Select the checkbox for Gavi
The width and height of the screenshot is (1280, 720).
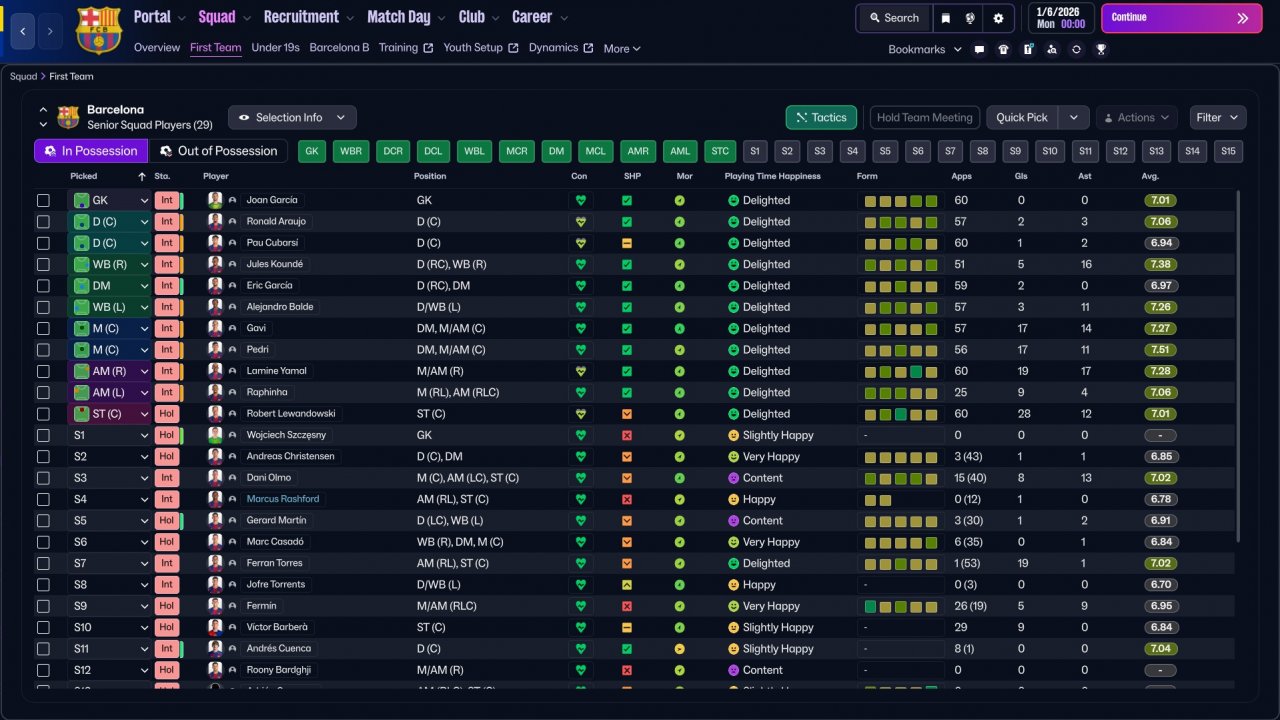tap(43, 328)
